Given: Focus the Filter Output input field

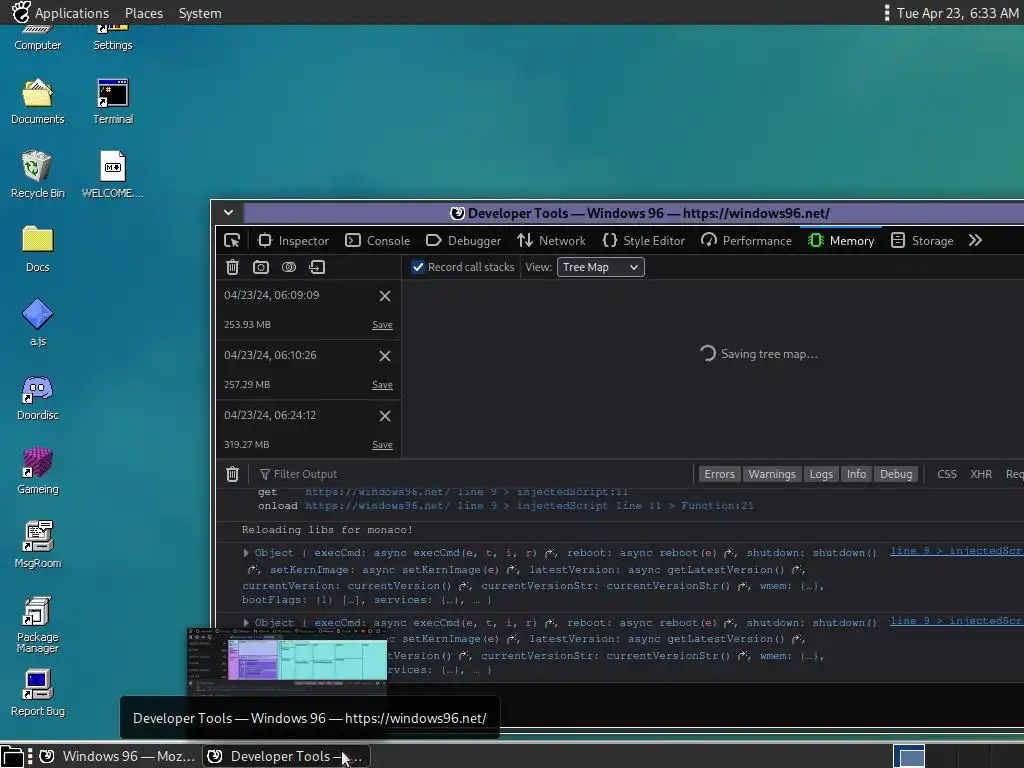Looking at the screenshot, I should coord(473,474).
